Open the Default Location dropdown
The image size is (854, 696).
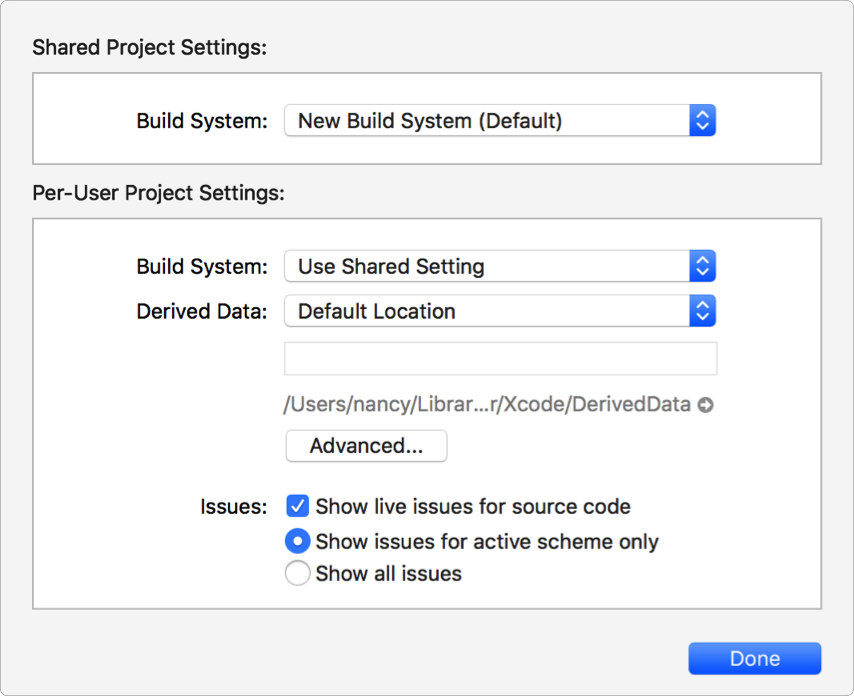point(487,311)
